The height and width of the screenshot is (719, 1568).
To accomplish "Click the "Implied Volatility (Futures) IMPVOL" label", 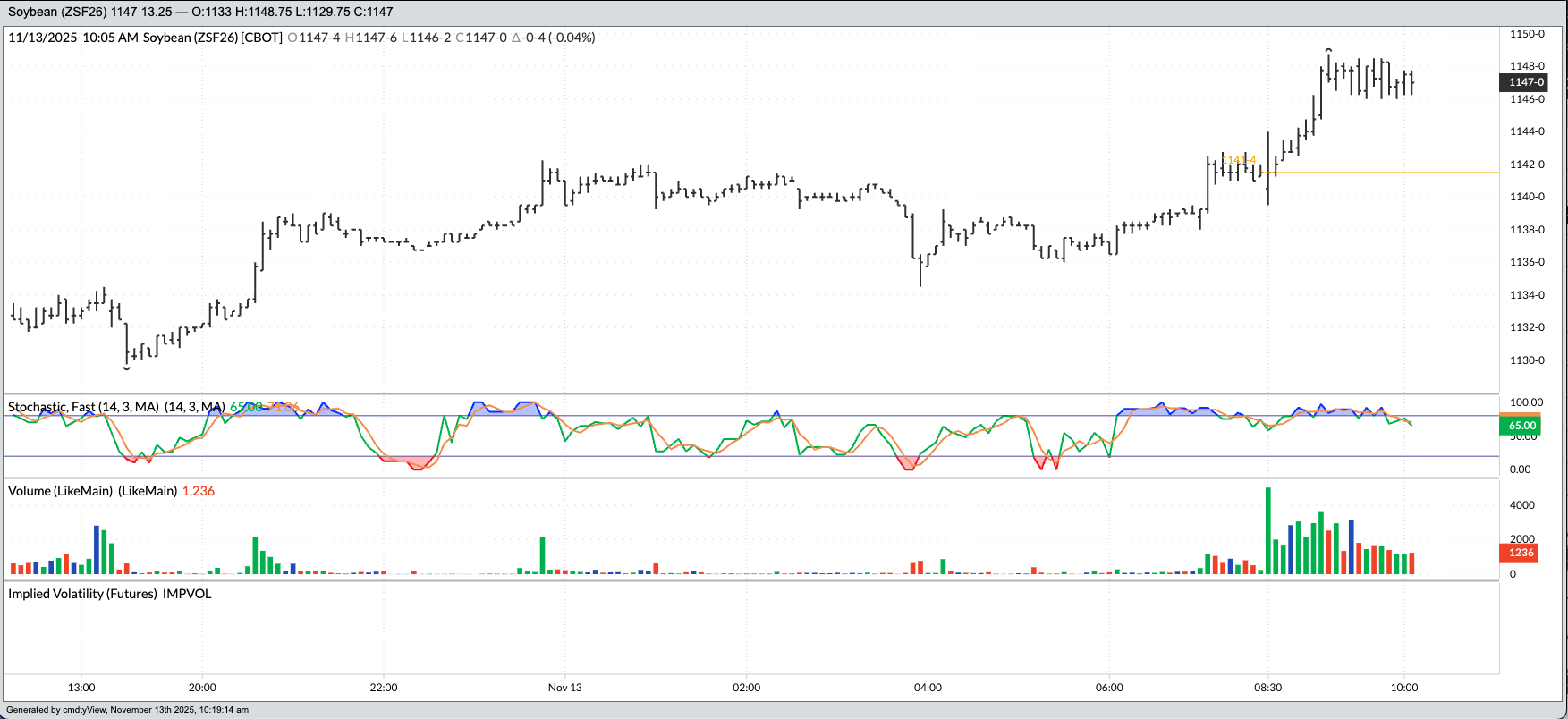I will tap(110, 594).
